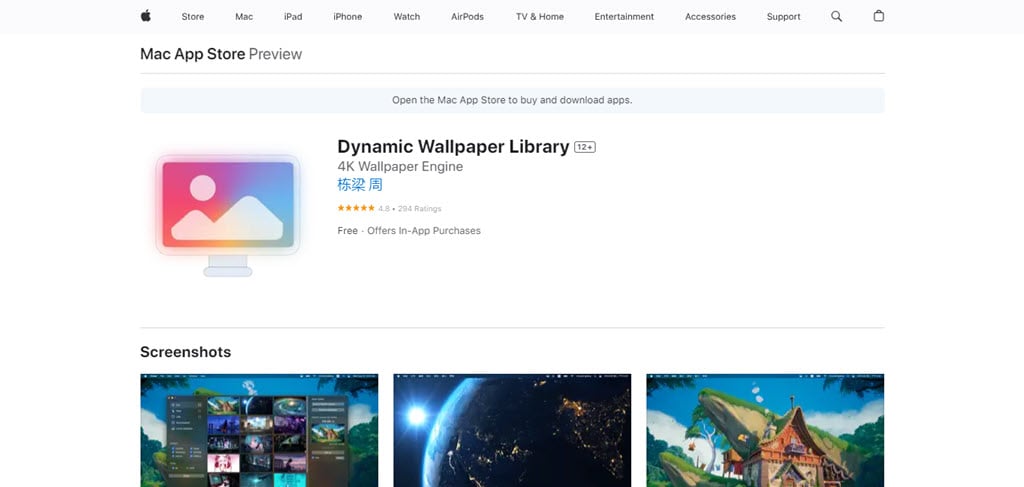Click the Mac App Store heading link

(x=193, y=54)
